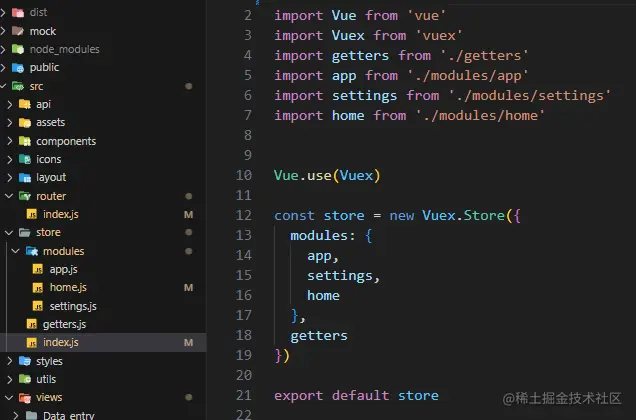Screen dimensions: 636x420
Task: Click the Data_entry folder icon
Action: [32, 415]
